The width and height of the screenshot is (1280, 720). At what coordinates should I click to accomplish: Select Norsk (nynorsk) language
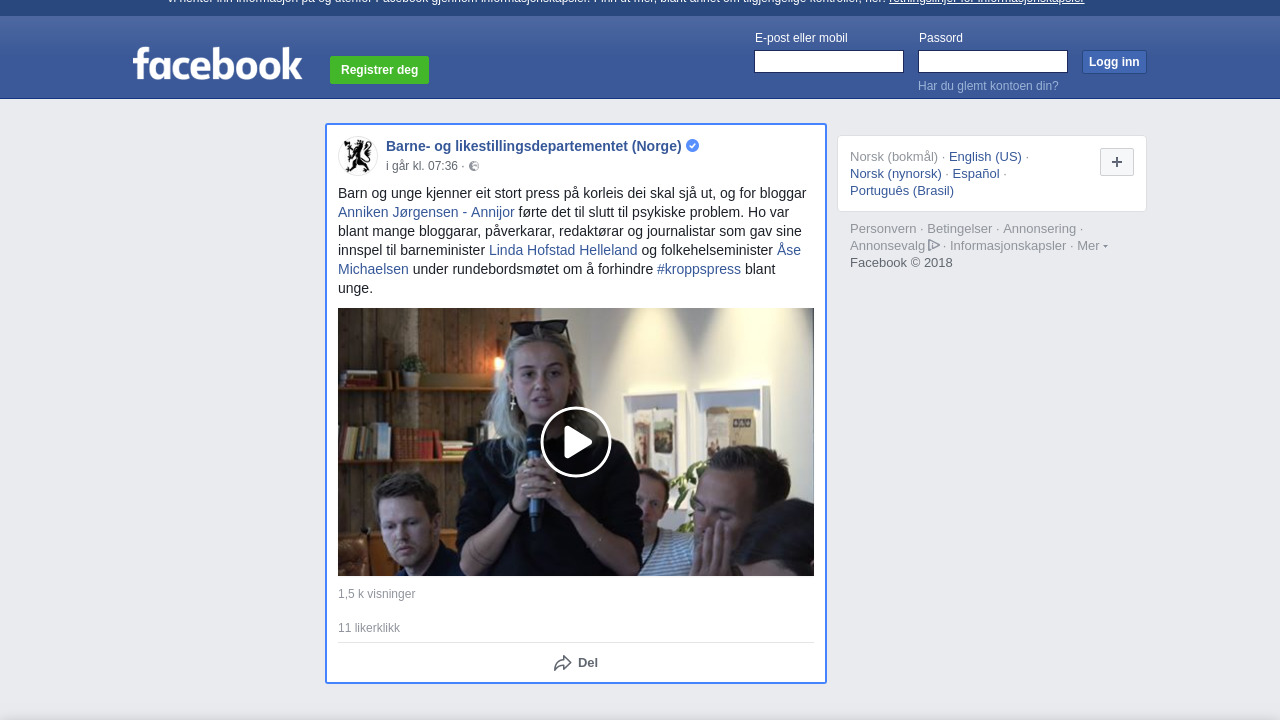pos(896,174)
